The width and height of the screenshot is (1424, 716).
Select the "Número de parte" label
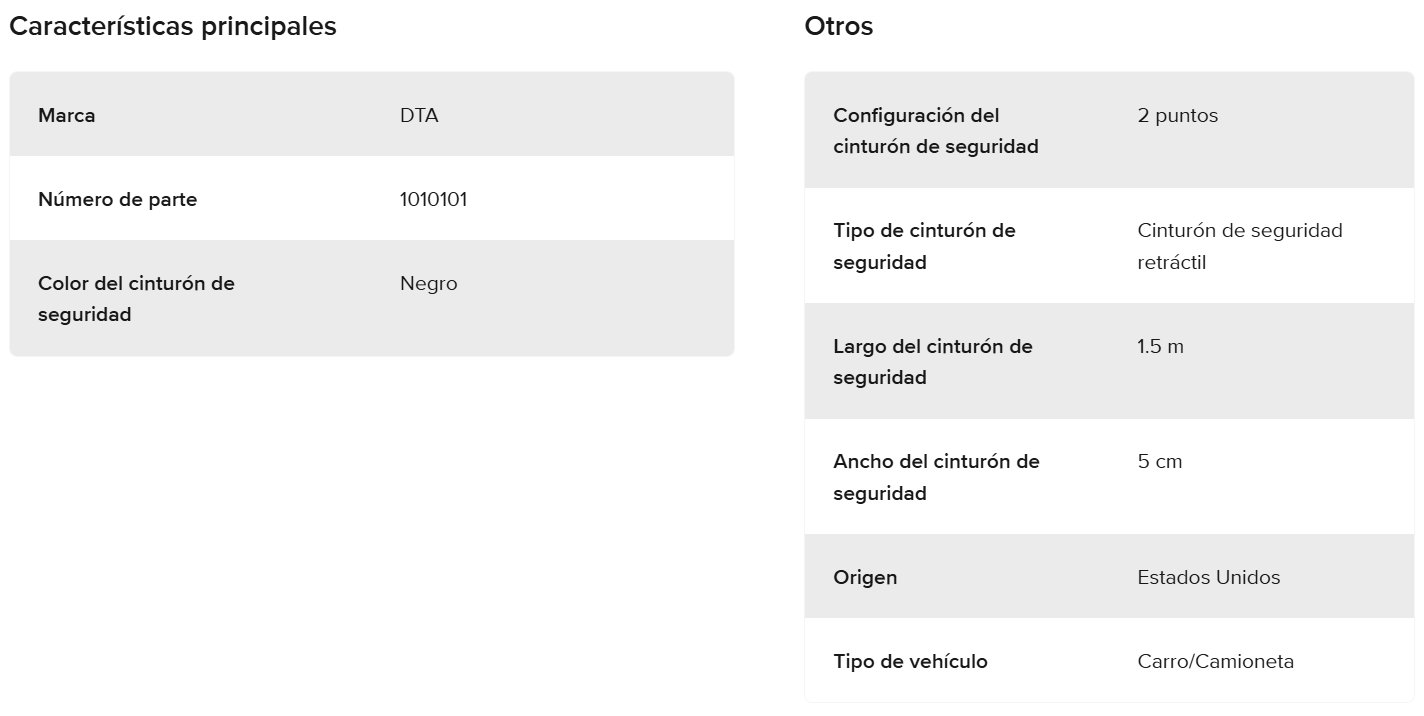pyautogui.click(x=118, y=199)
